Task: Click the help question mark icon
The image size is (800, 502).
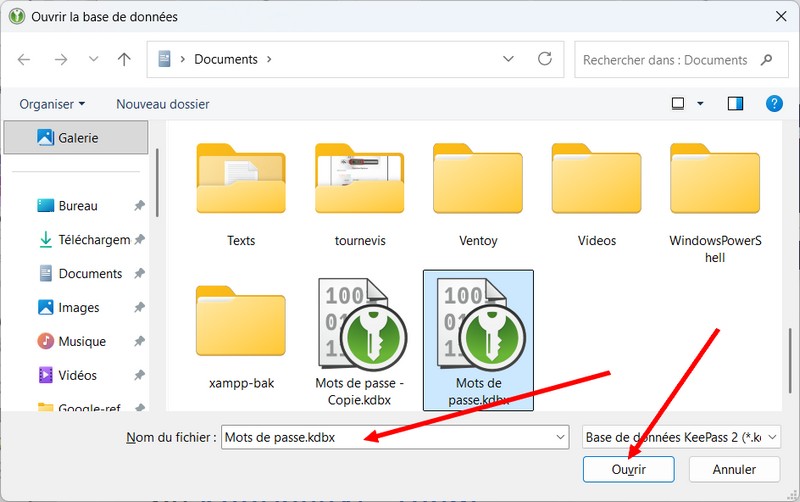Action: pos(773,103)
